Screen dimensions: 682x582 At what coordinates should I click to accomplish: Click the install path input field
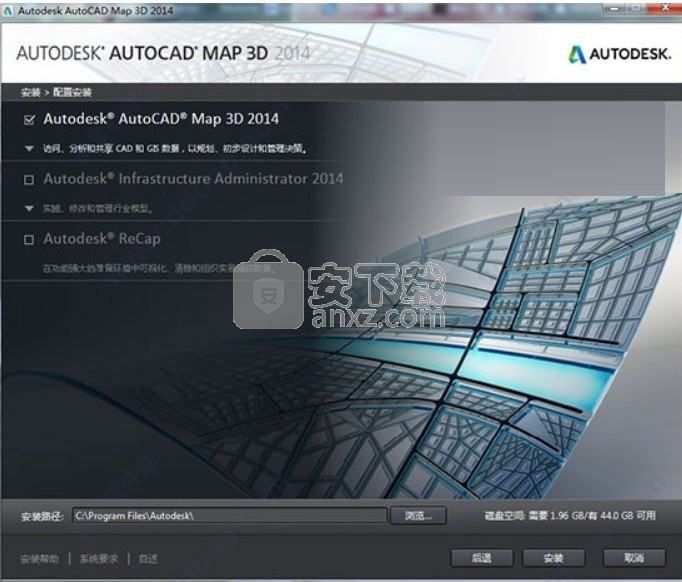click(x=229, y=516)
